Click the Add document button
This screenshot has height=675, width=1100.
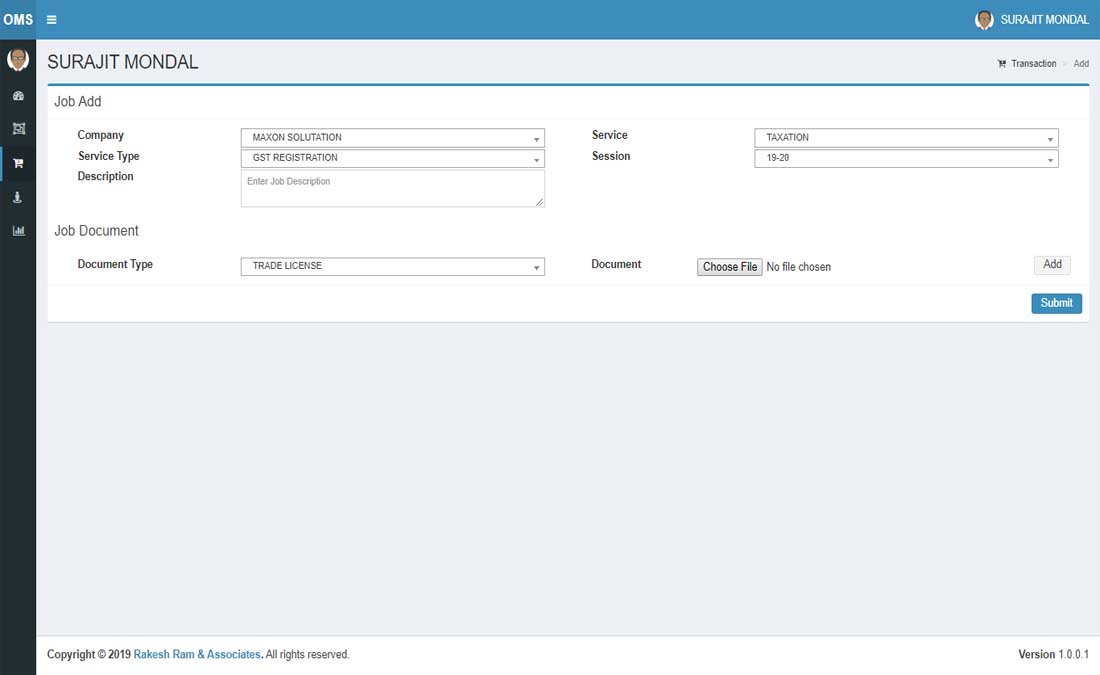[1052, 265]
